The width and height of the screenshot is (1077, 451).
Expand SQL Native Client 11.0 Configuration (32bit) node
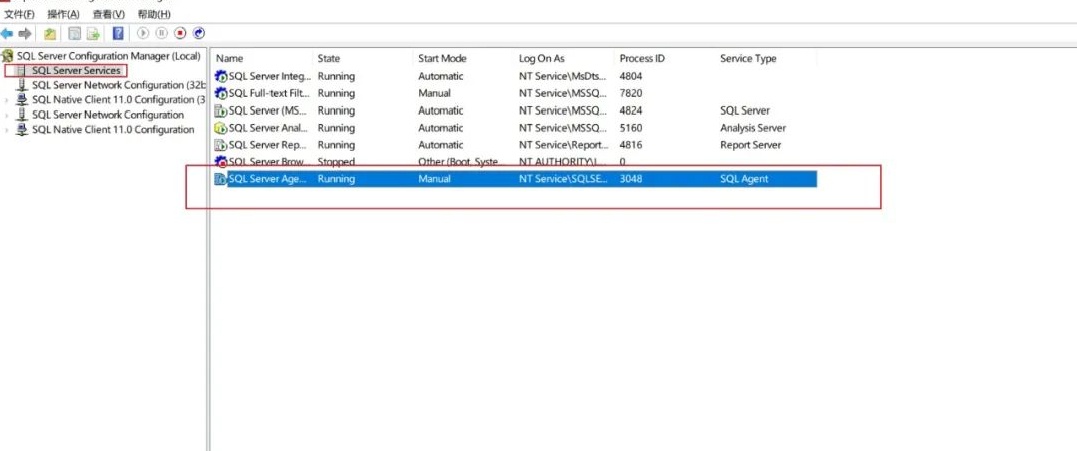[x=7, y=100]
